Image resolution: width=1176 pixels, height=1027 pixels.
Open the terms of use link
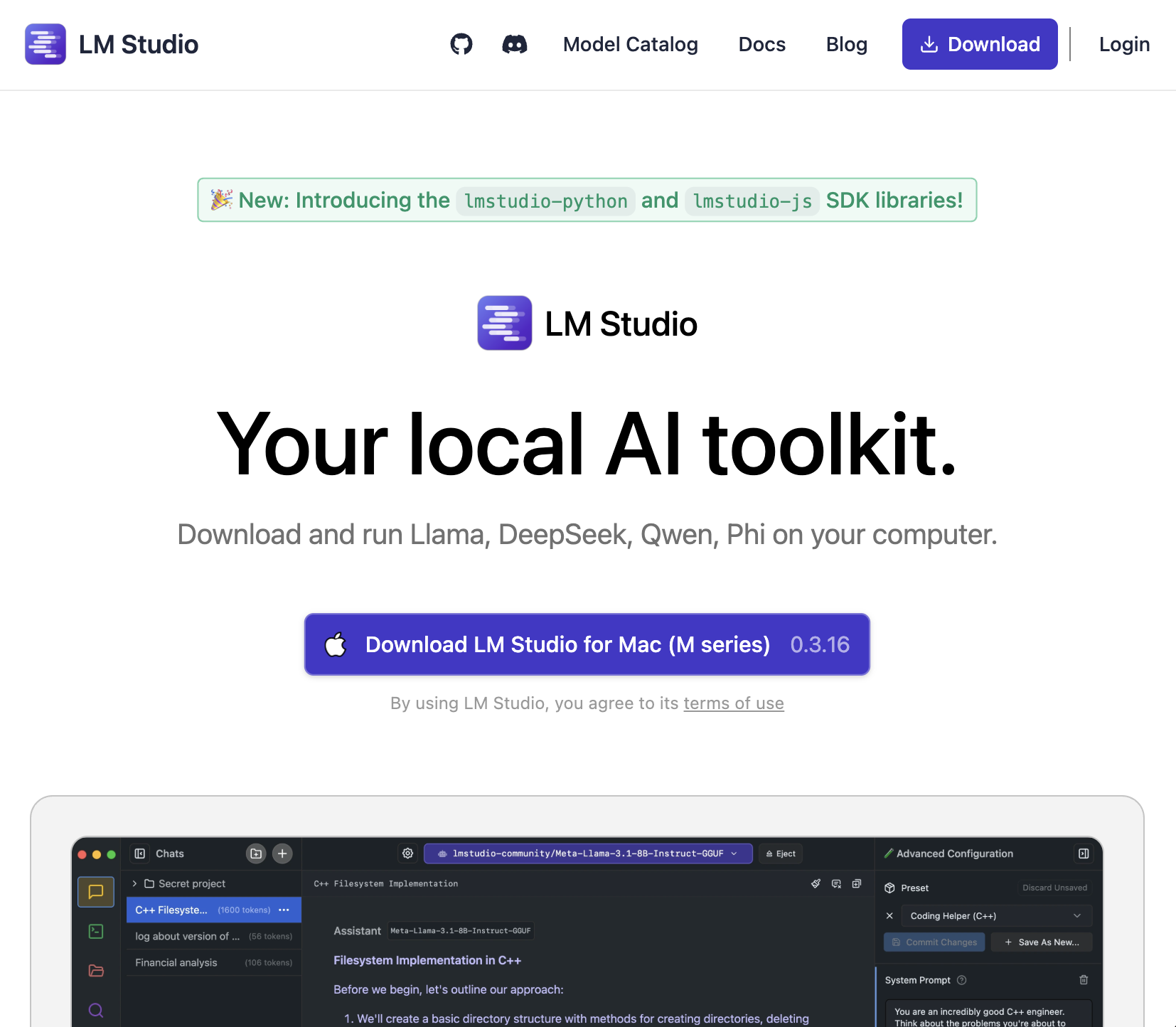pos(734,703)
